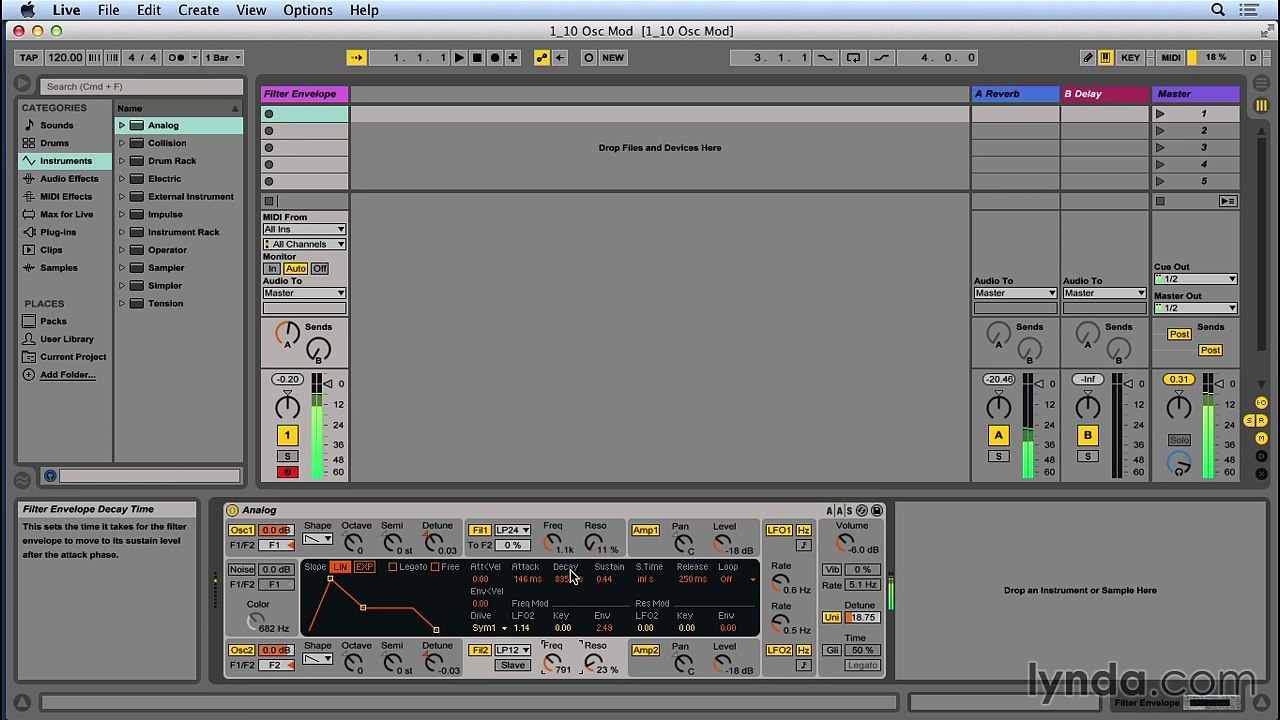Enable MIDI map mode switch
This screenshot has height=720, width=1280.
pos(1171,58)
